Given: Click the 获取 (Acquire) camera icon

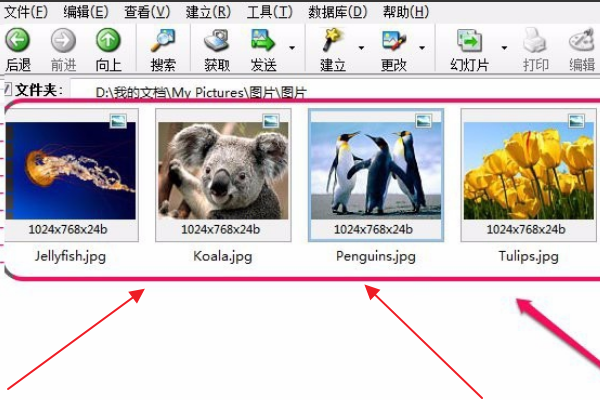Looking at the screenshot, I should (217, 41).
